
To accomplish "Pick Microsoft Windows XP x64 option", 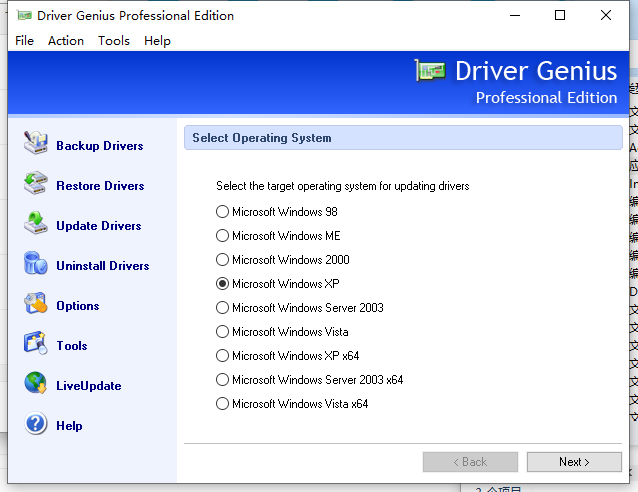I will click(x=222, y=356).
